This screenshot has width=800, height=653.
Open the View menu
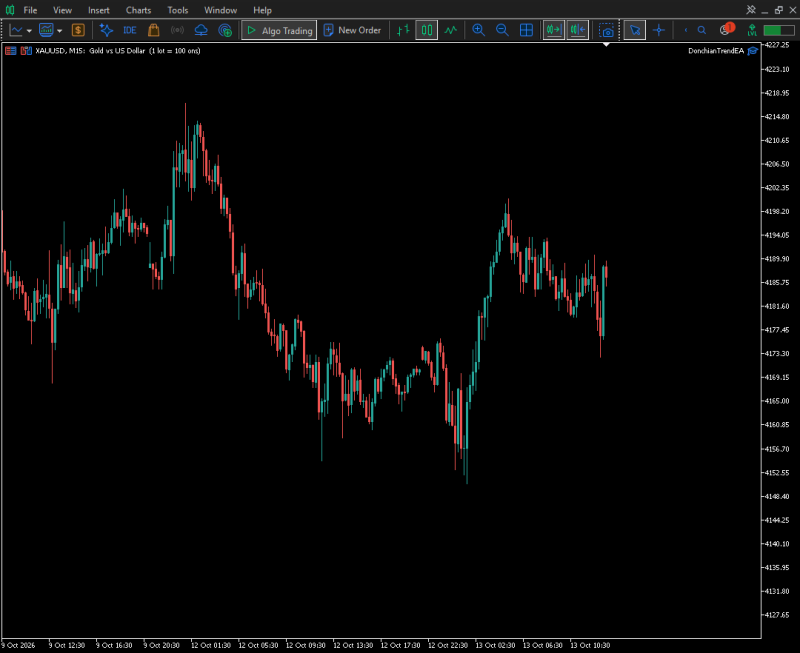click(x=62, y=10)
